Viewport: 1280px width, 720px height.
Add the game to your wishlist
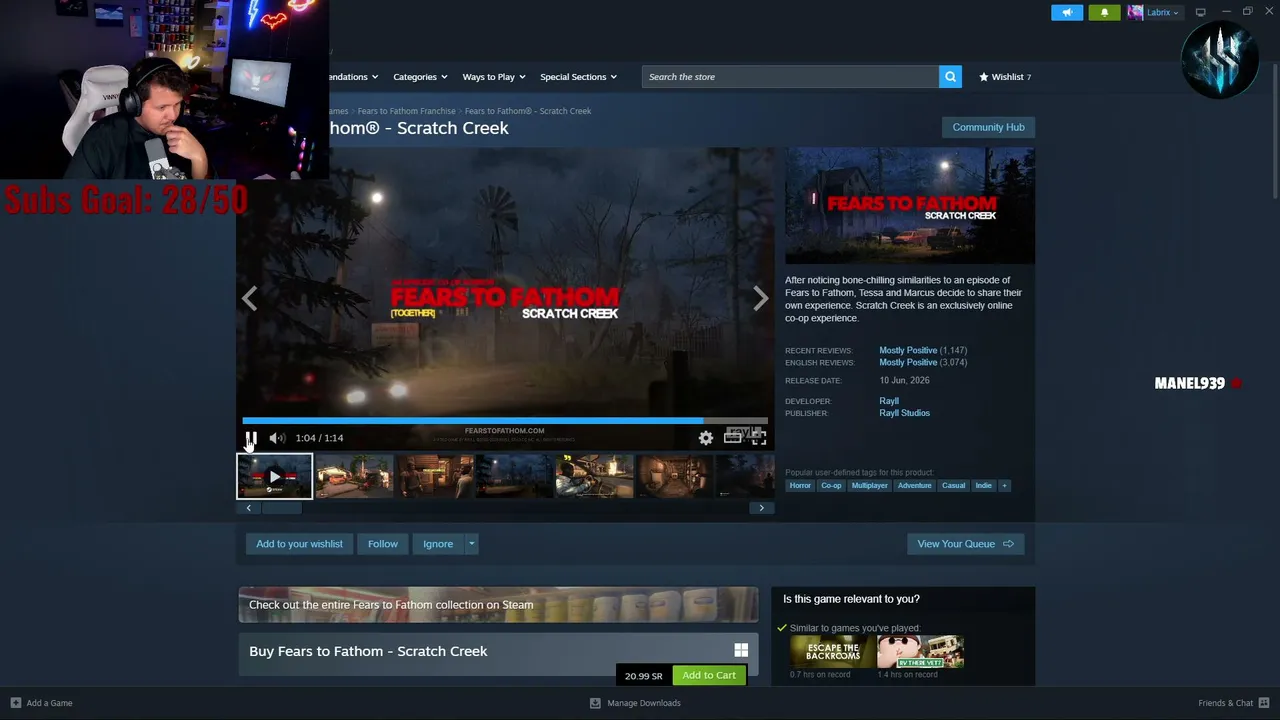(x=299, y=544)
